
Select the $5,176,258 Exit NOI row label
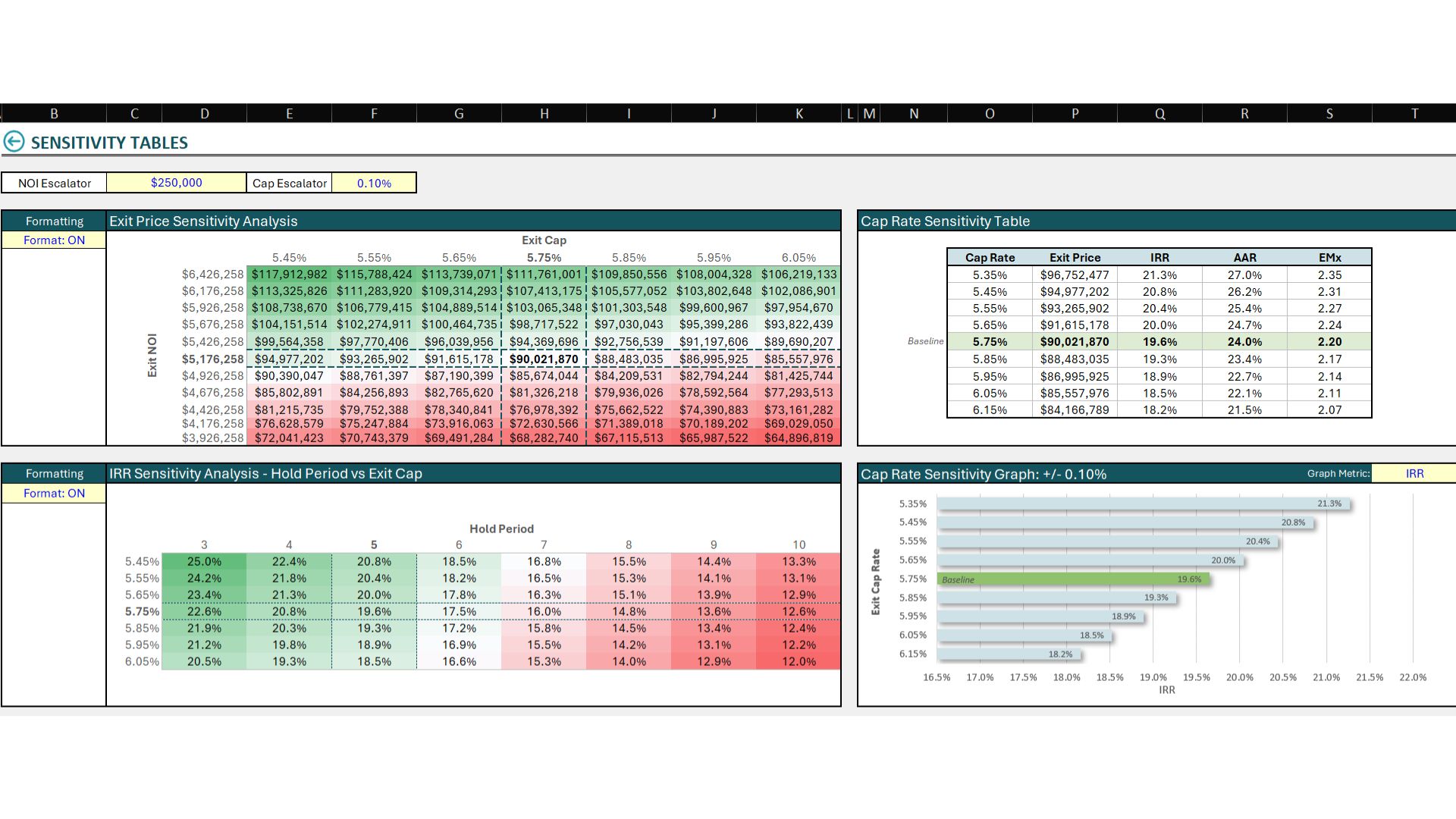(x=212, y=359)
